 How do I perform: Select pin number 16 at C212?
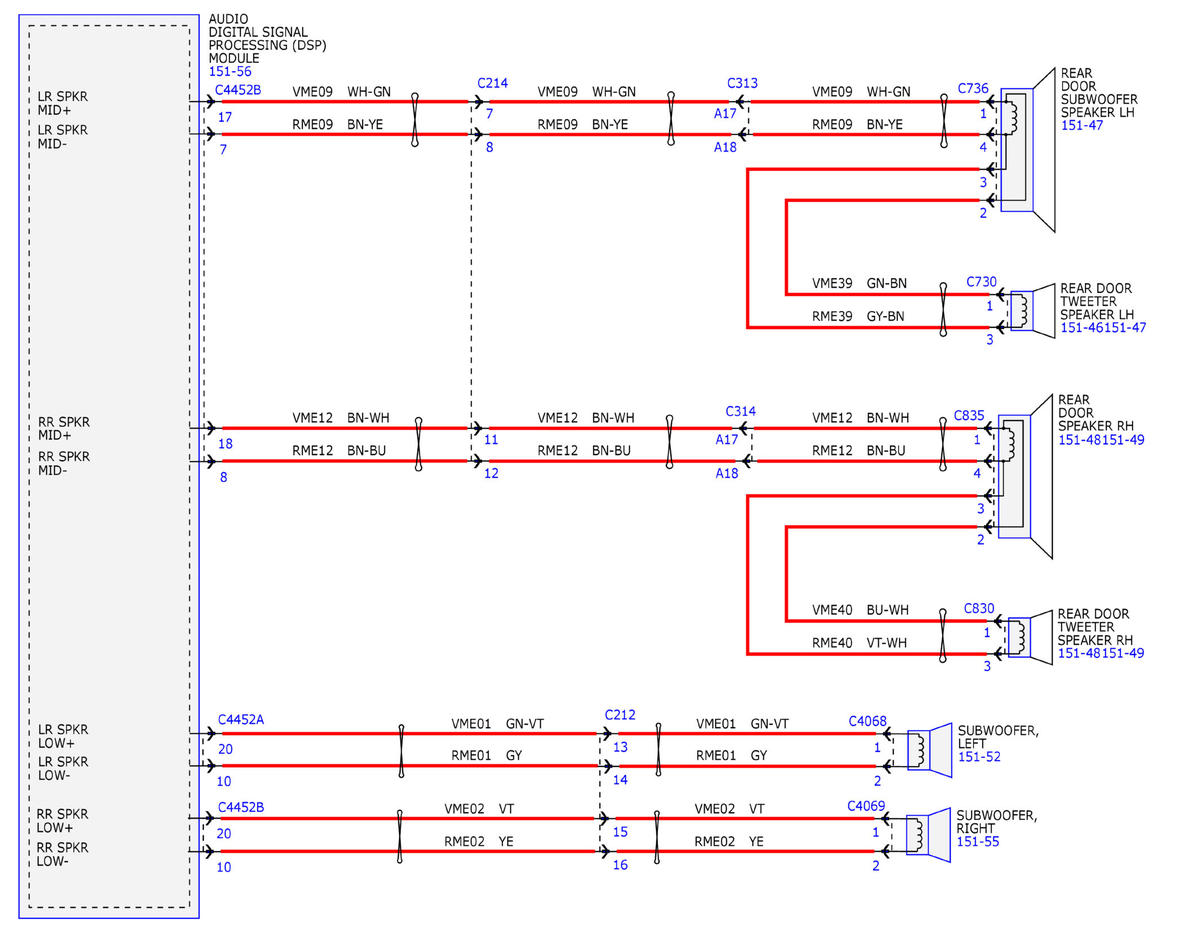click(621, 865)
